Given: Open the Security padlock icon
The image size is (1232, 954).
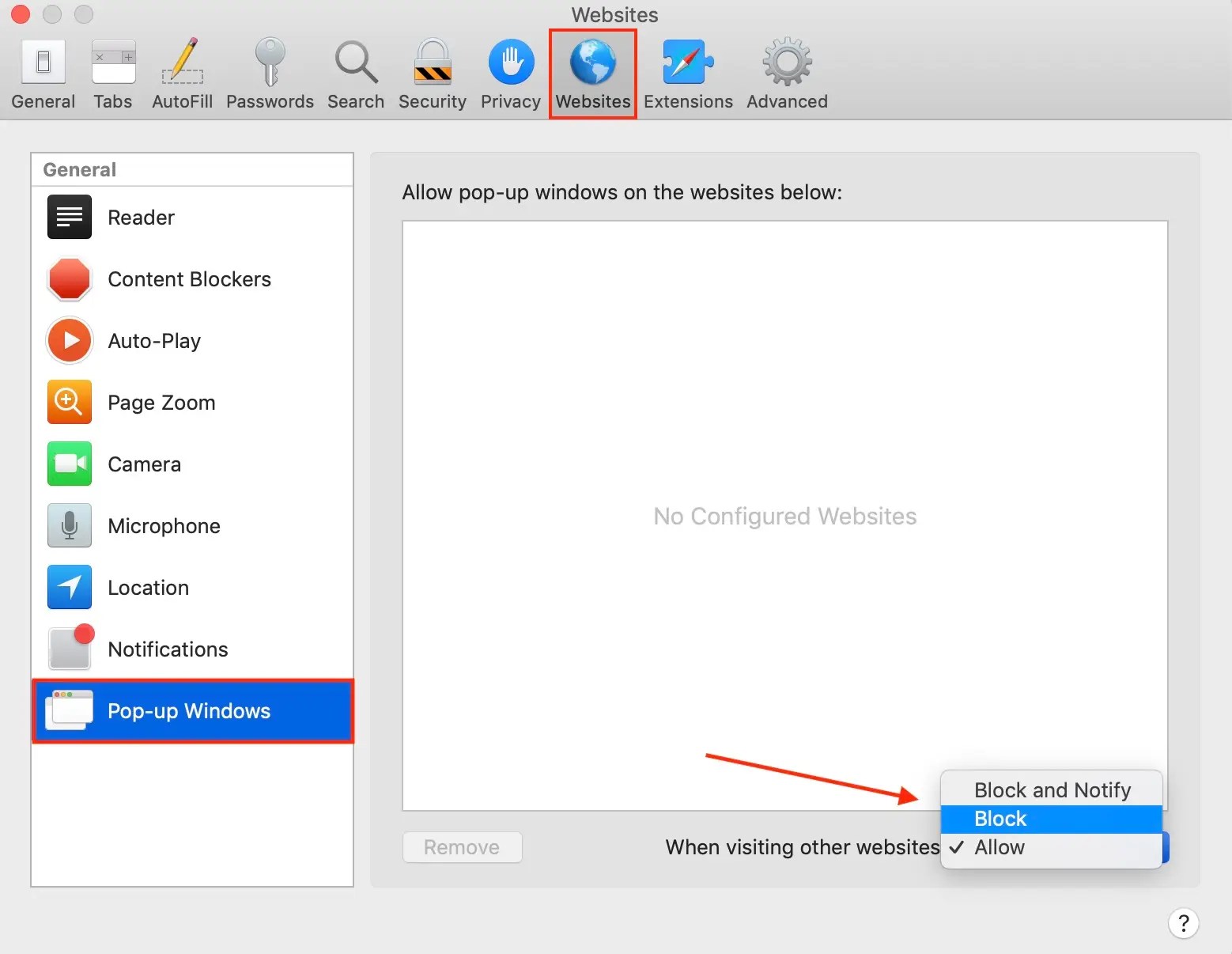Looking at the screenshot, I should point(433,62).
